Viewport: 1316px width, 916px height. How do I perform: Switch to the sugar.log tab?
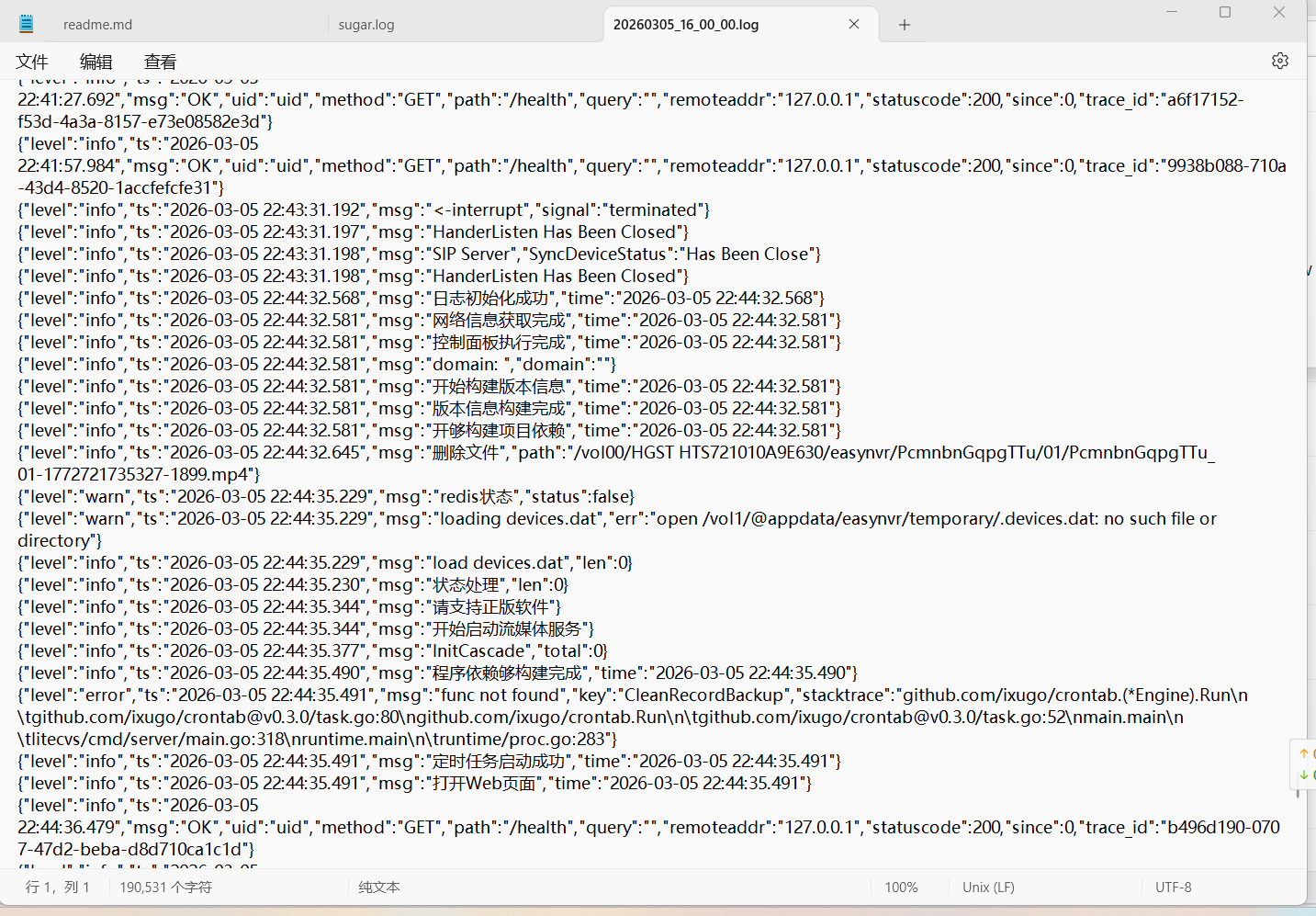point(366,25)
